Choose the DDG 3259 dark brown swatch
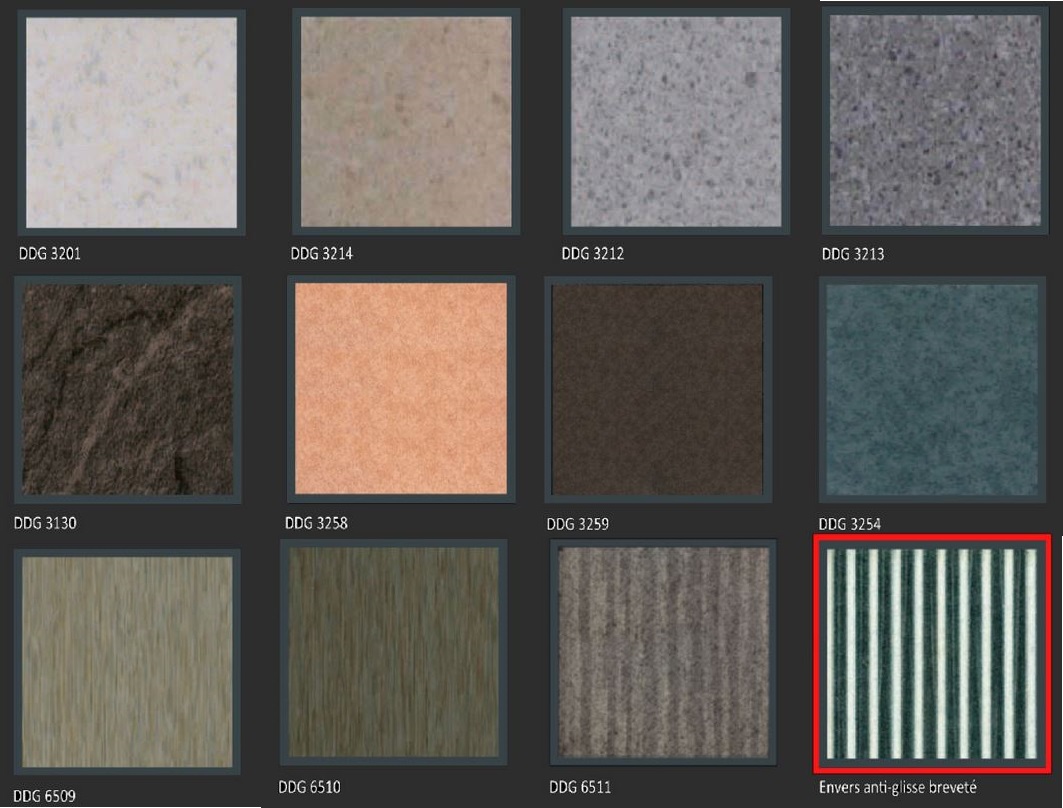Screen dimensions: 1063x808 (x=658, y=390)
